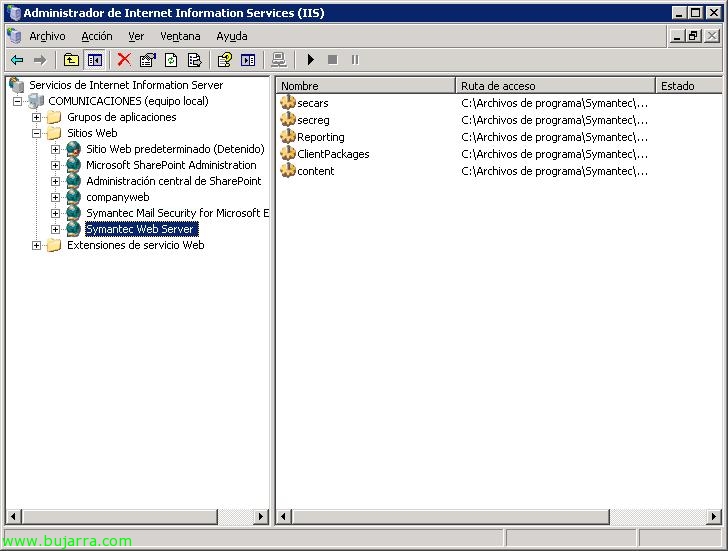Viewport: 728px width, 551px height.
Task: Toggle the console tree pane icon
Action: [95, 60]
